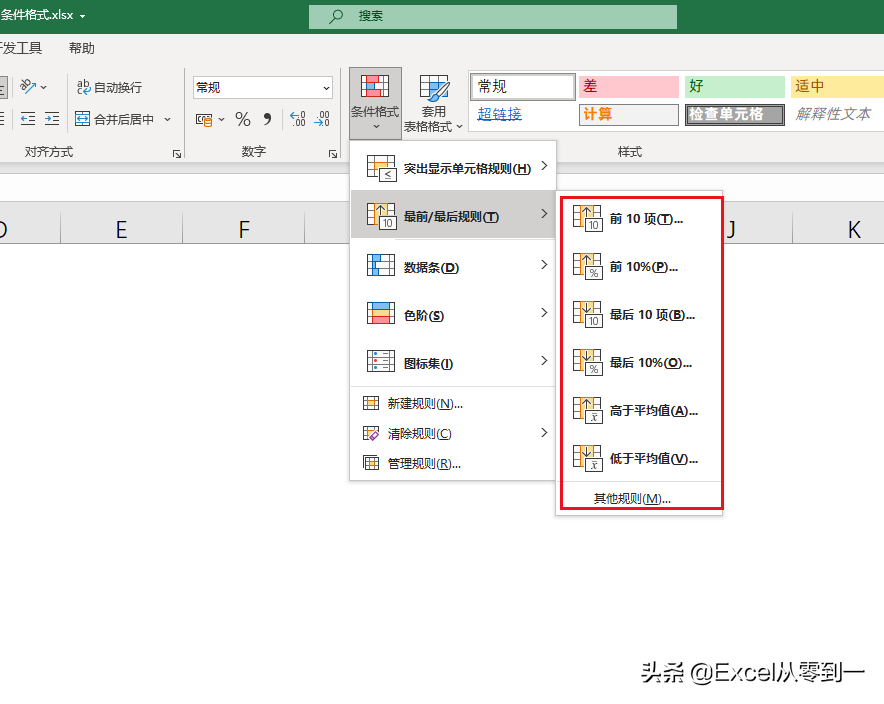884x704 pixels.
Task: Click the percent style icon
Action: (x=244, y=118)
